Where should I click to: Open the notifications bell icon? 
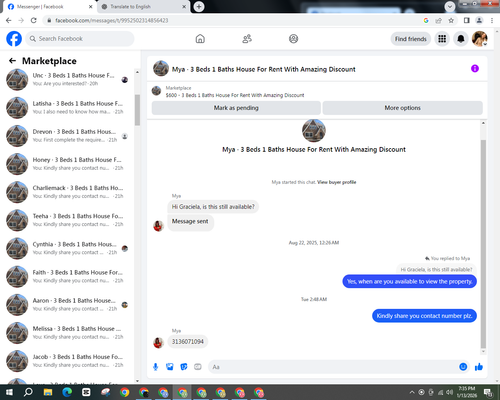(x=461, y=39)
